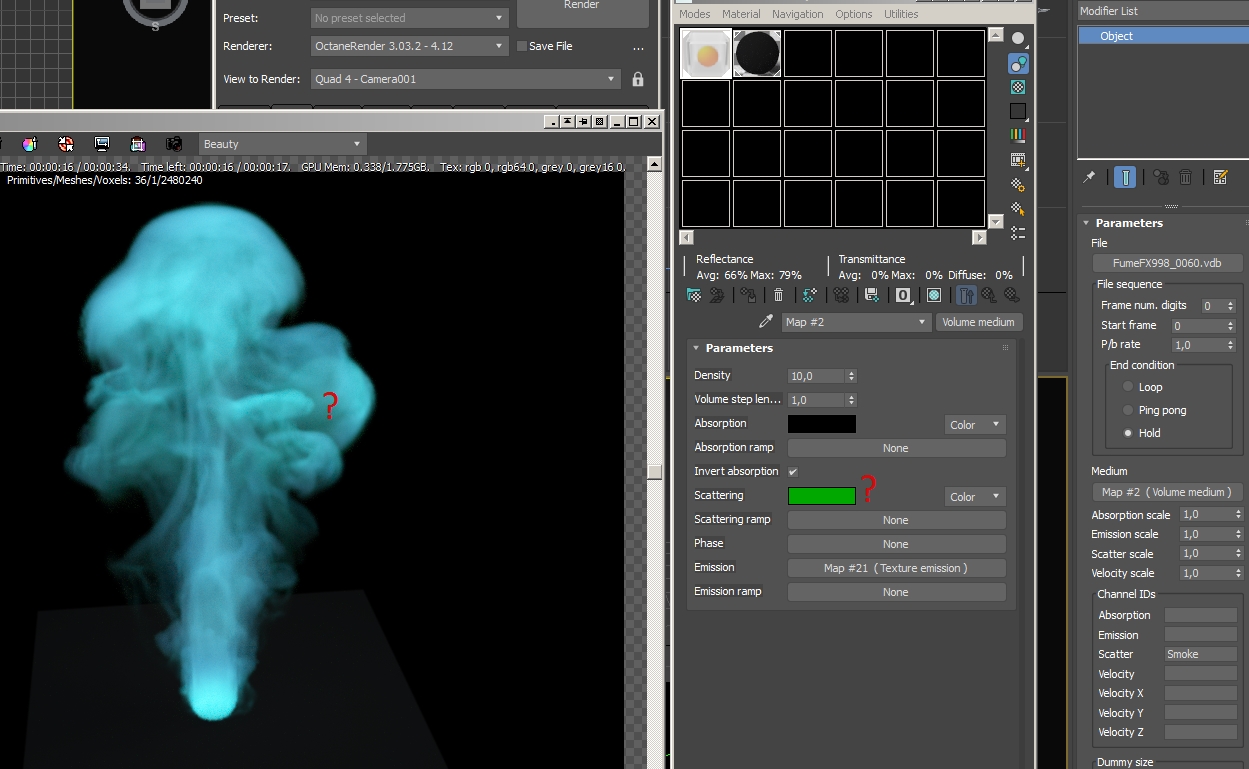Select the Ping pong end condition
Screen dimensions: 1249x769
[x=1128, y=410]
